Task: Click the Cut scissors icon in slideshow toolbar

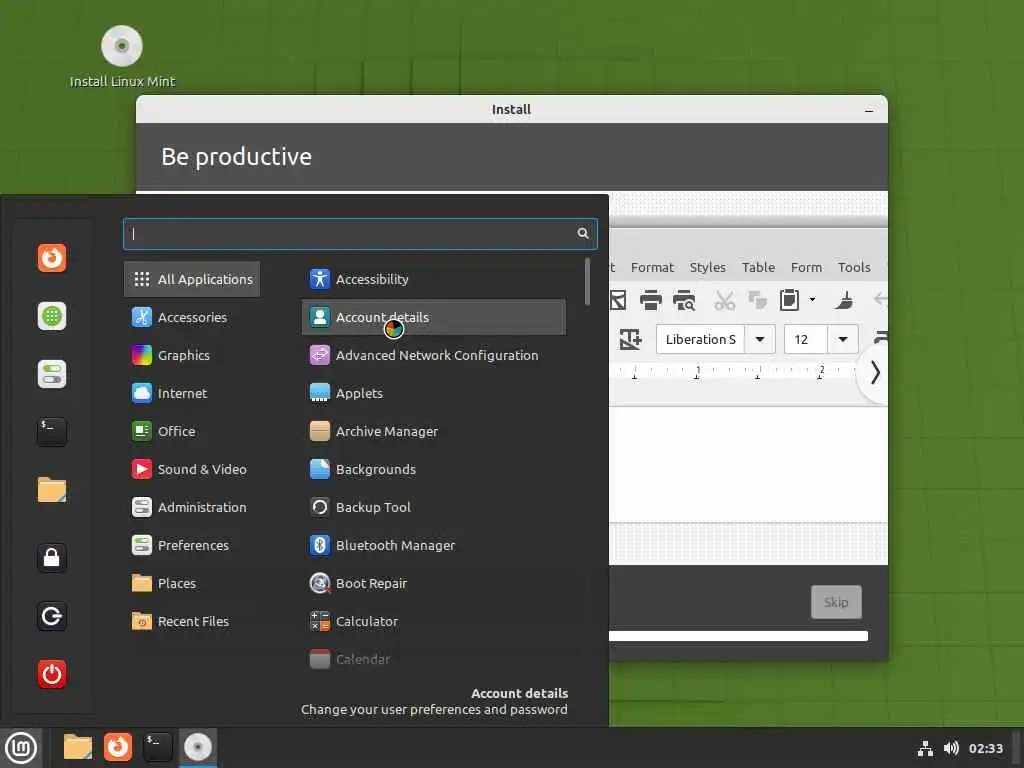Action: coord(724,300)
